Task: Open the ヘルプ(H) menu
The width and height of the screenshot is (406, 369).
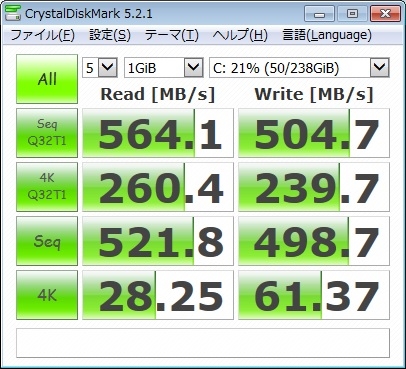Action: point(240,35)
